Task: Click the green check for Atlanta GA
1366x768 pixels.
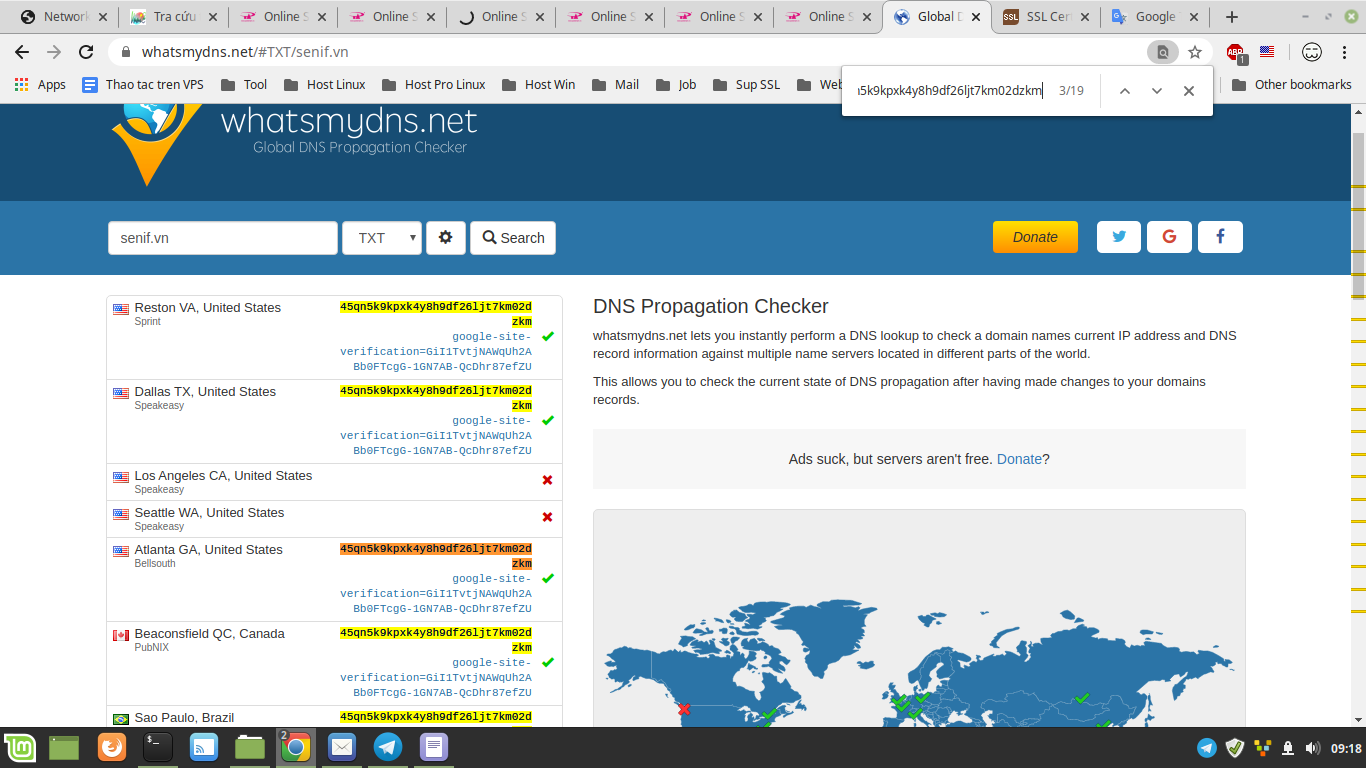Action: pos(547,579)
